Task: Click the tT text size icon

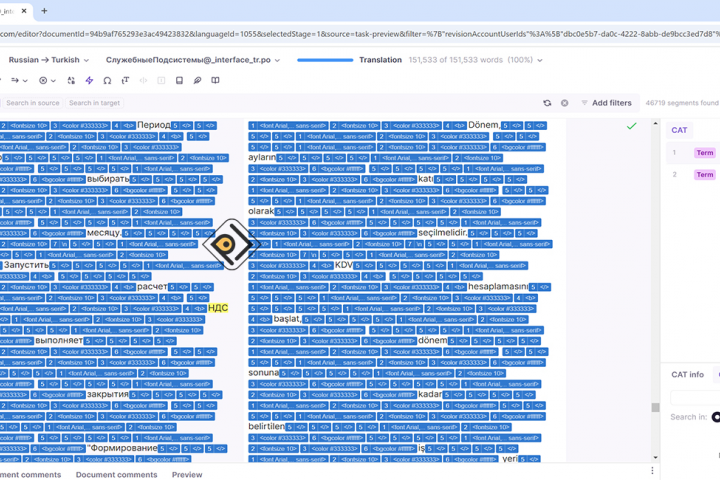Action: (x=125, y=80)
